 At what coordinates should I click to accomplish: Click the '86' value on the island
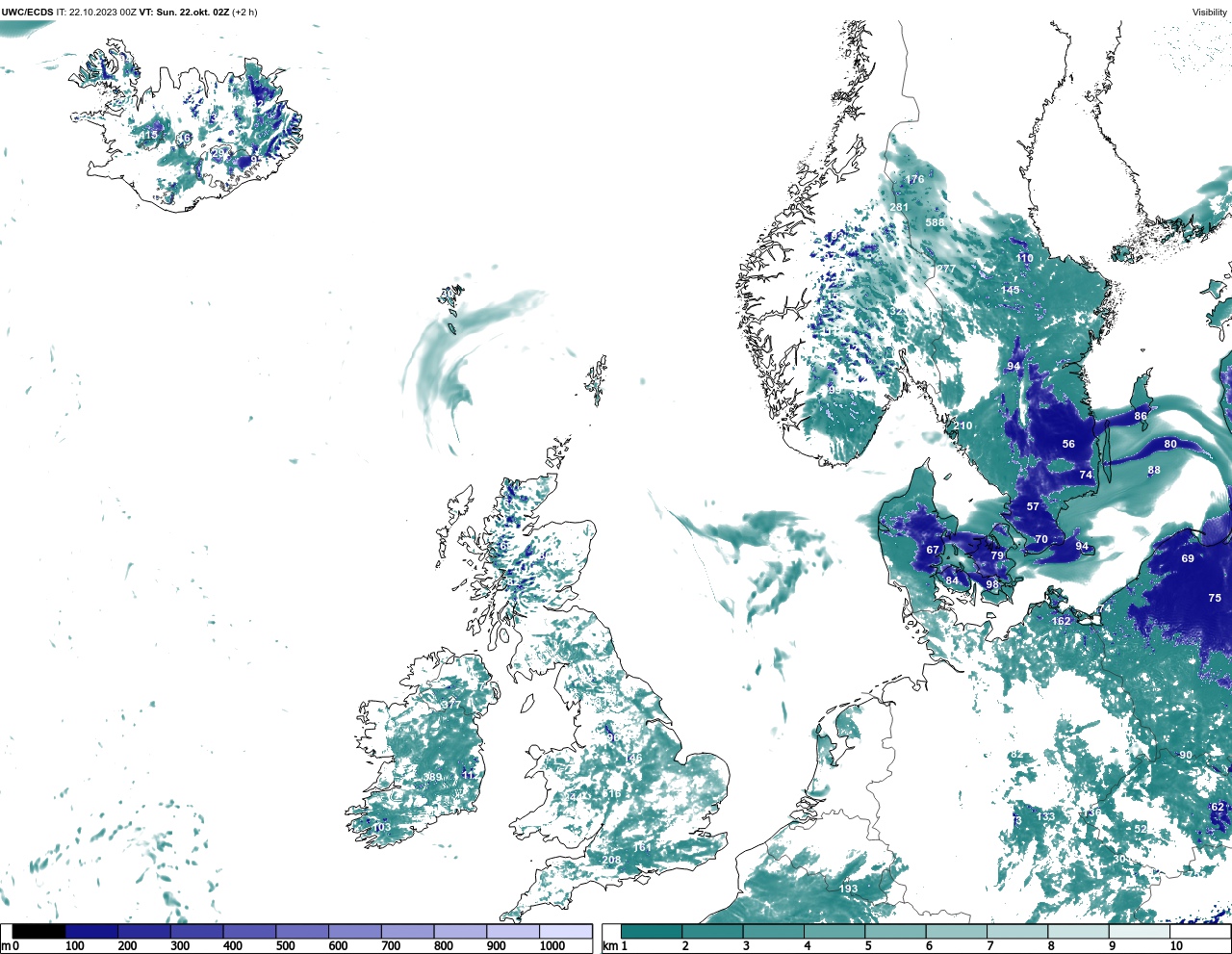click(x=1141, y=416)
